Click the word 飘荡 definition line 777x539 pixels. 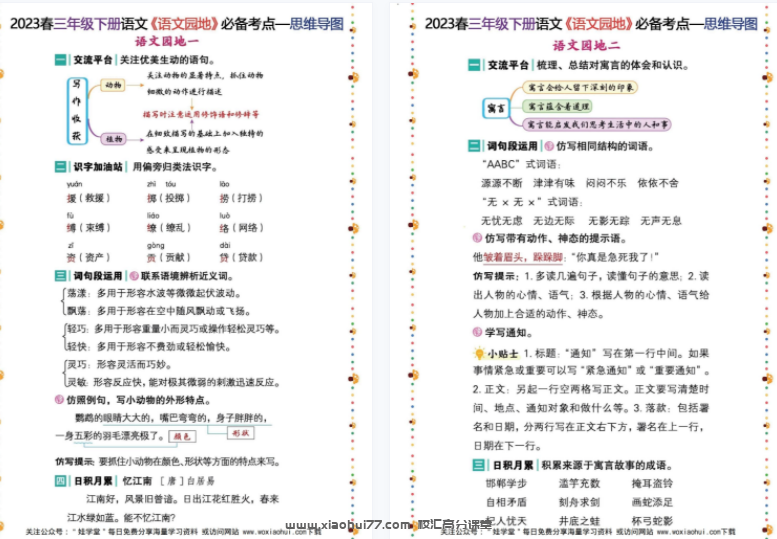(159, 311)
